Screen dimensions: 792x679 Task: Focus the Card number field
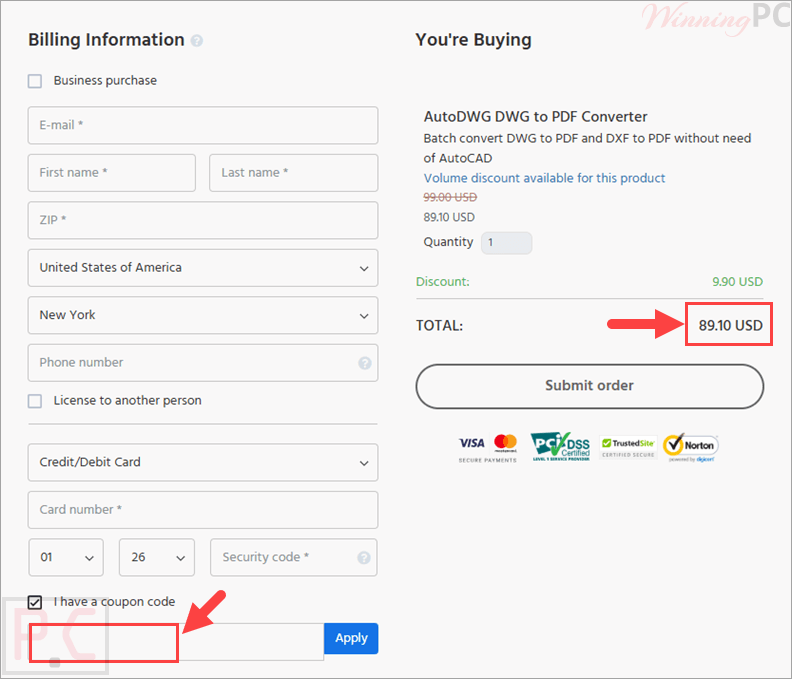click(x=203, y=510)
